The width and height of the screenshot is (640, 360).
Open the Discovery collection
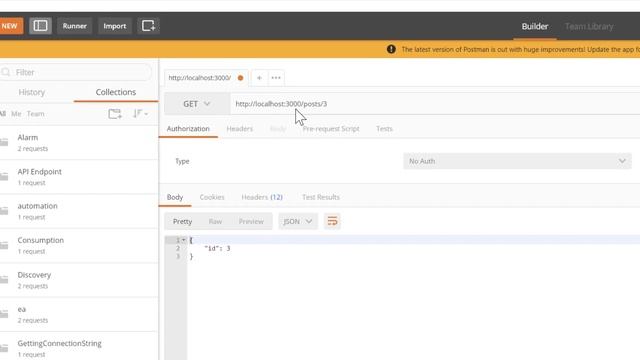(x=79, y=280)
